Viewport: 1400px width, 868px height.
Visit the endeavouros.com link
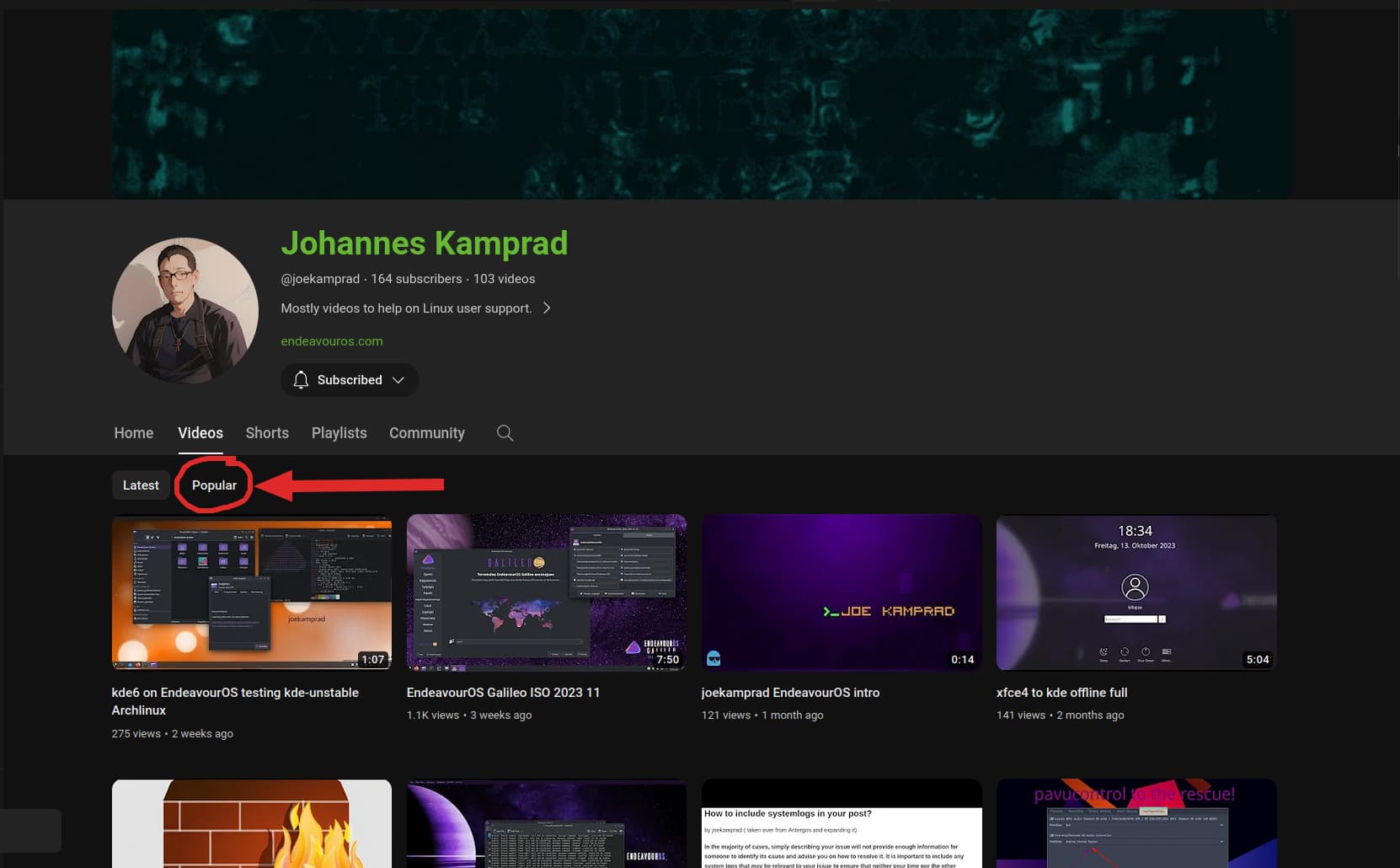point(332,341)
